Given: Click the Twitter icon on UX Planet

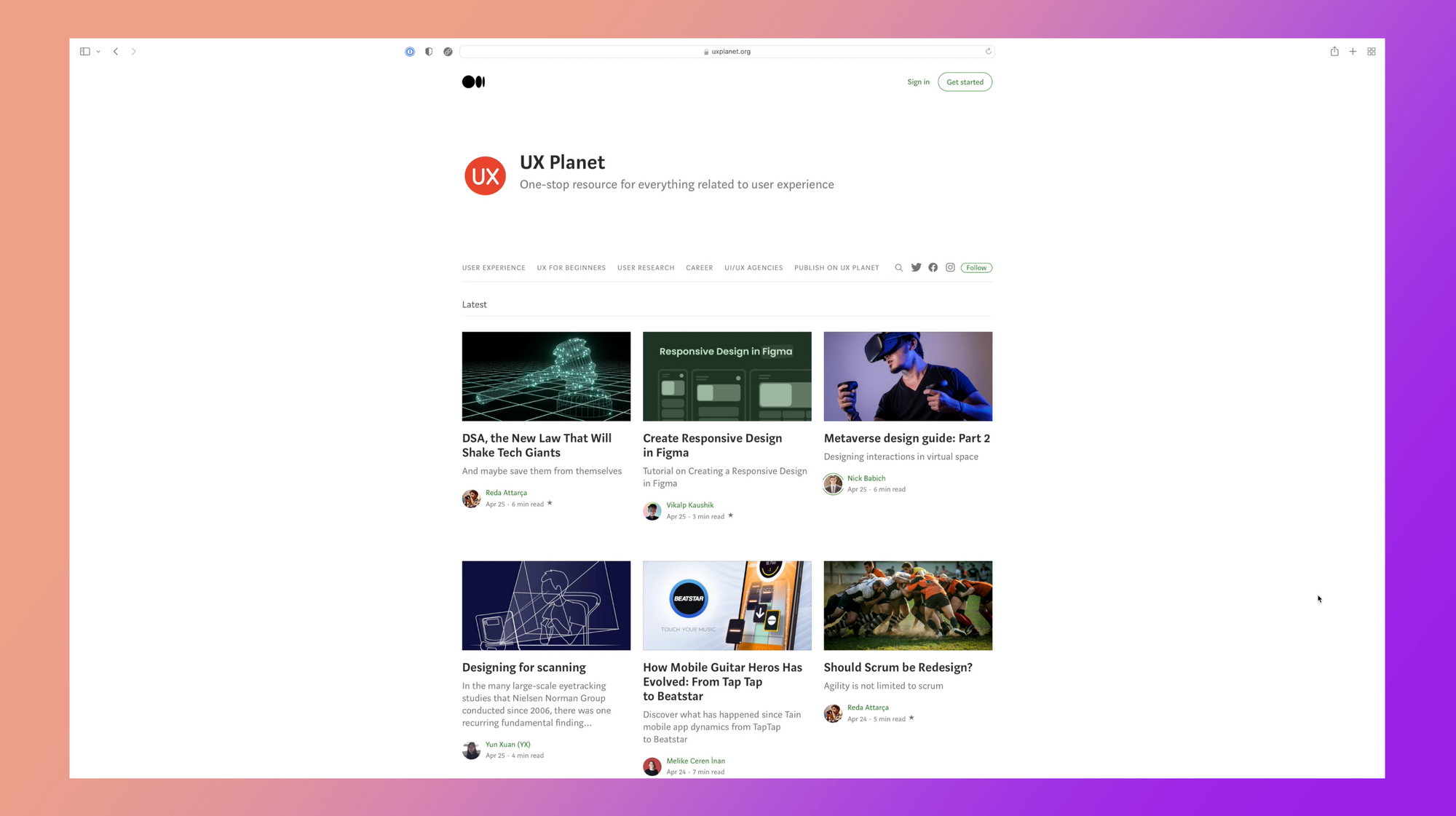Looking at the screenshot, I should coord(915,267).
